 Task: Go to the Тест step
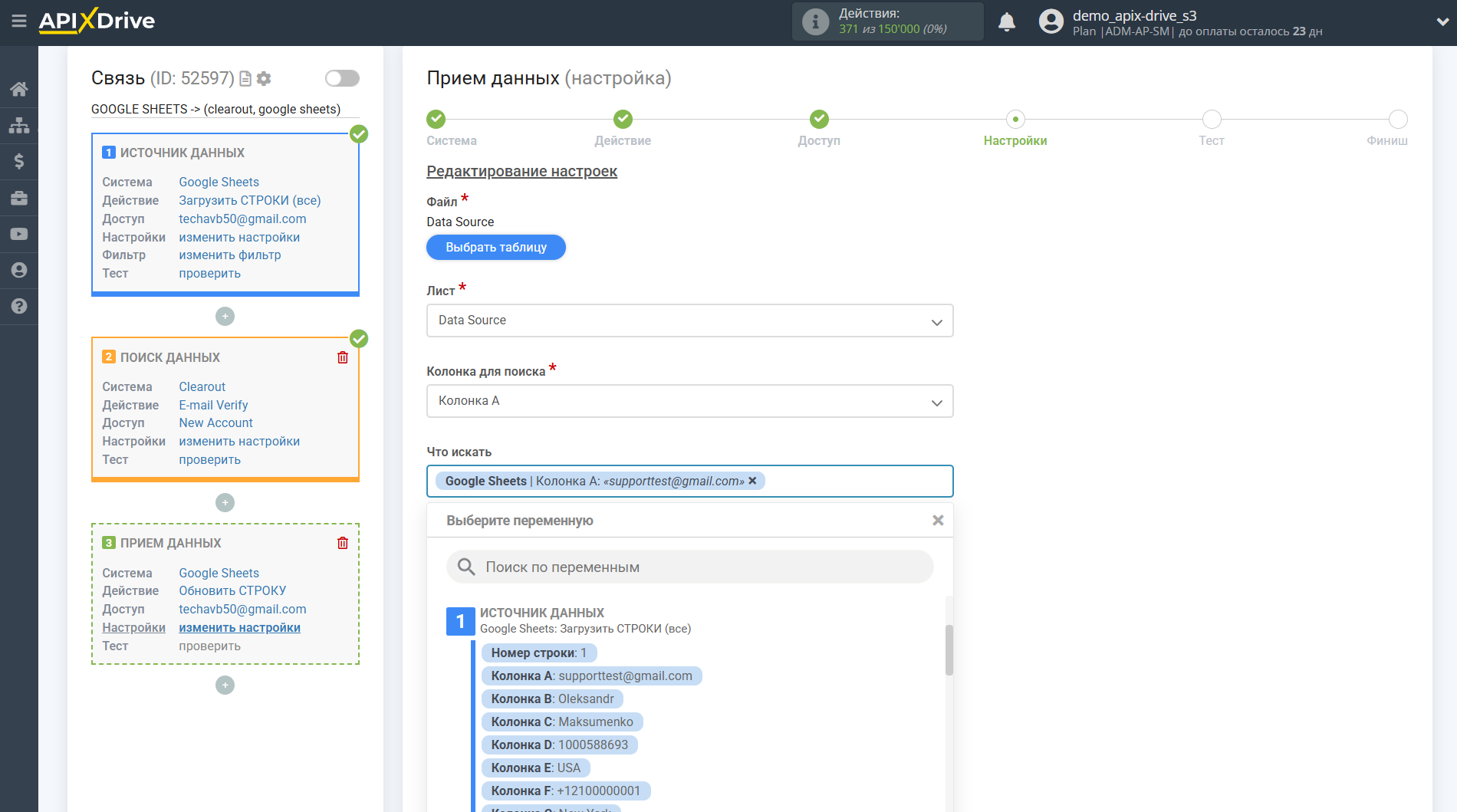click(x=1211, y=120)
